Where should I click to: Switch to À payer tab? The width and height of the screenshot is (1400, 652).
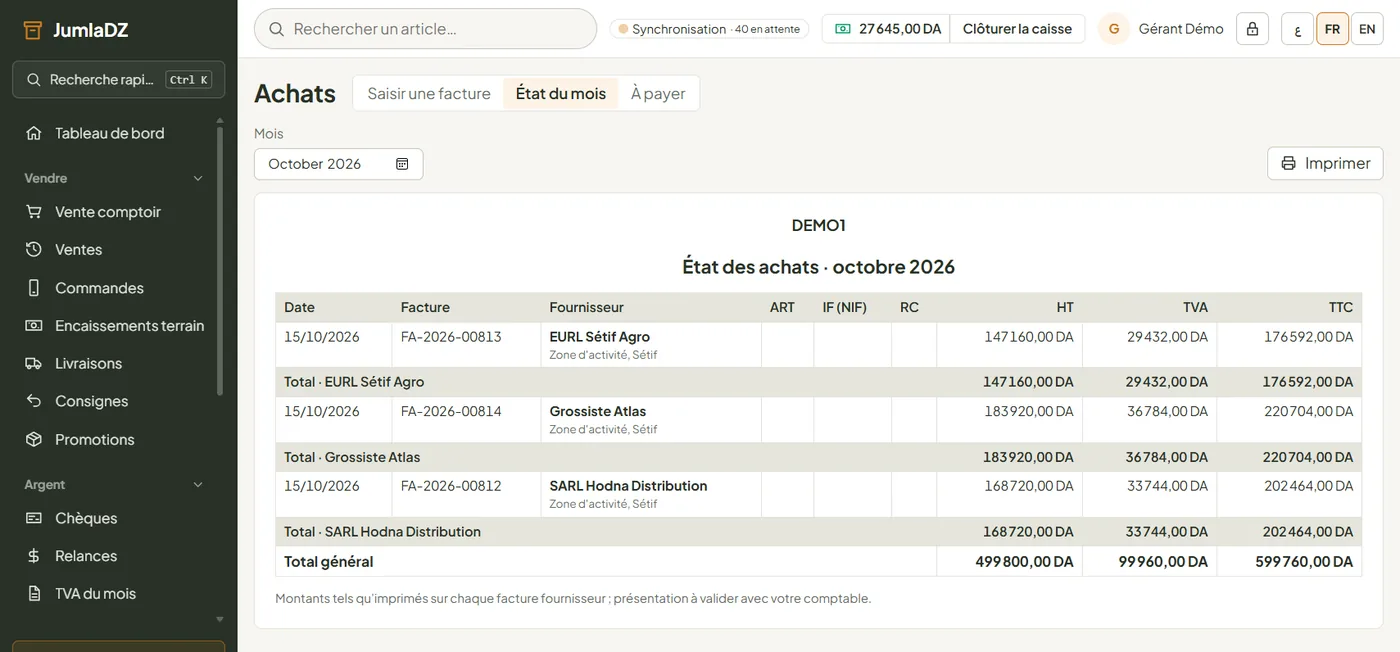coord(658,93)
